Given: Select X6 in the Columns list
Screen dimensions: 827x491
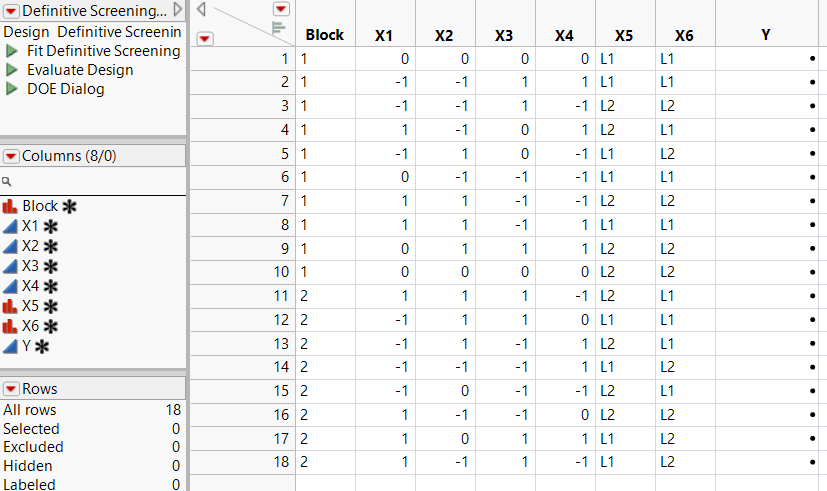Looking at the screenshot, I should click(32, 326).
